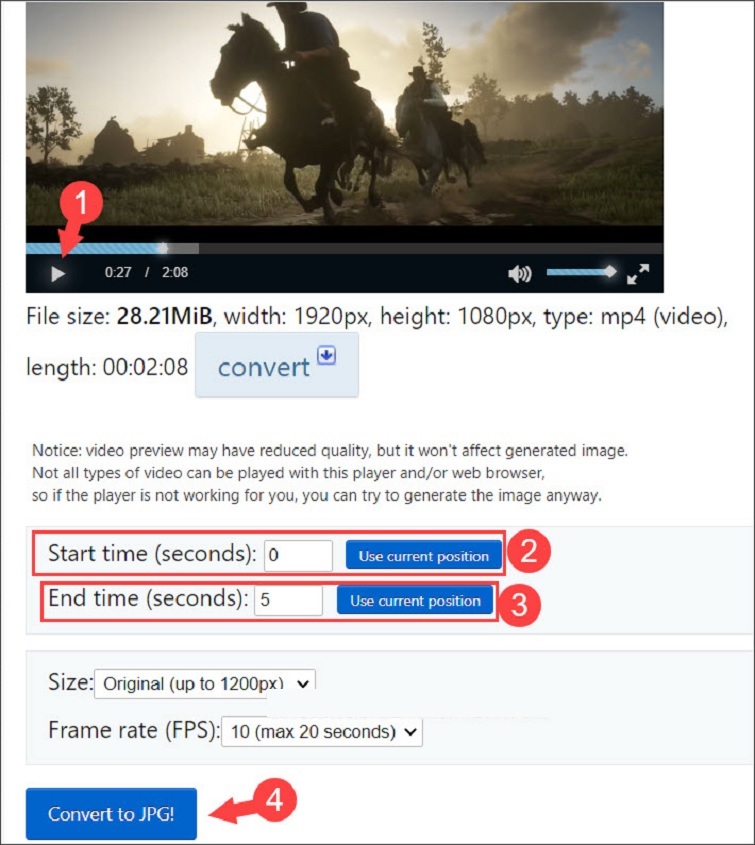Open the Size dropdown
The height and width of the screenshot is (845, 755).
pos(205,684)
